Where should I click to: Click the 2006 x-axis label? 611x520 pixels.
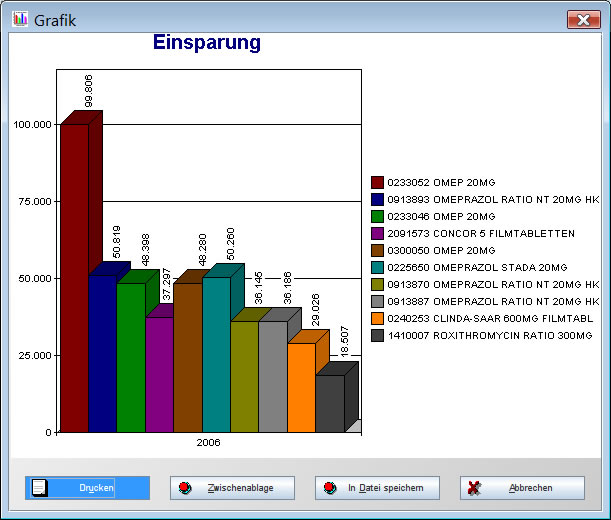click(x=208, y=442)
